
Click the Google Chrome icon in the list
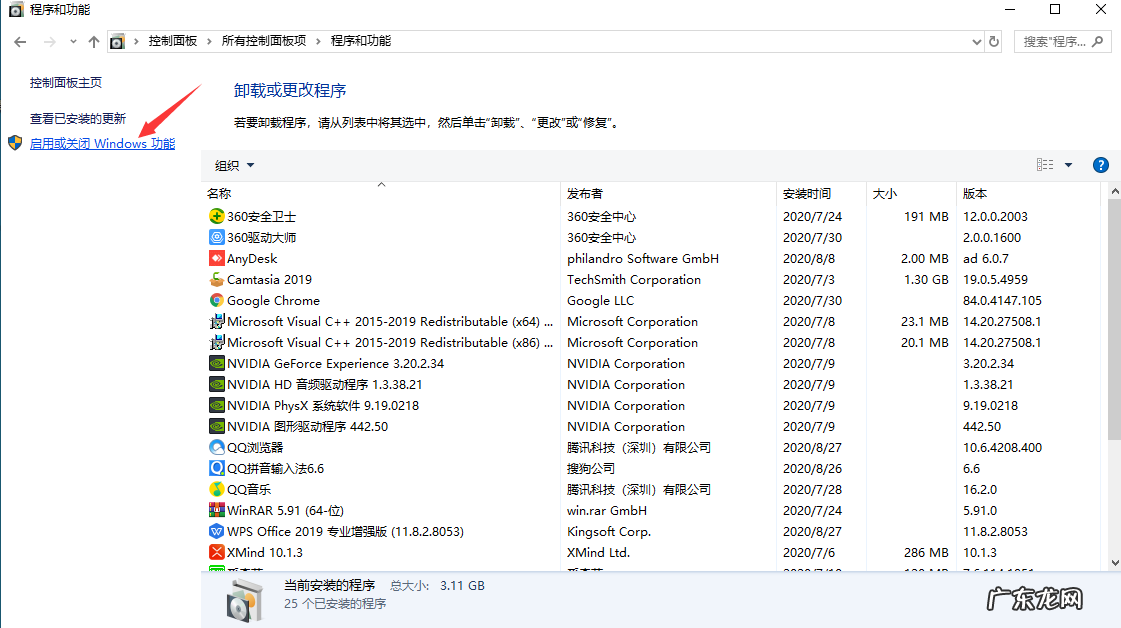tap(217, 300)
